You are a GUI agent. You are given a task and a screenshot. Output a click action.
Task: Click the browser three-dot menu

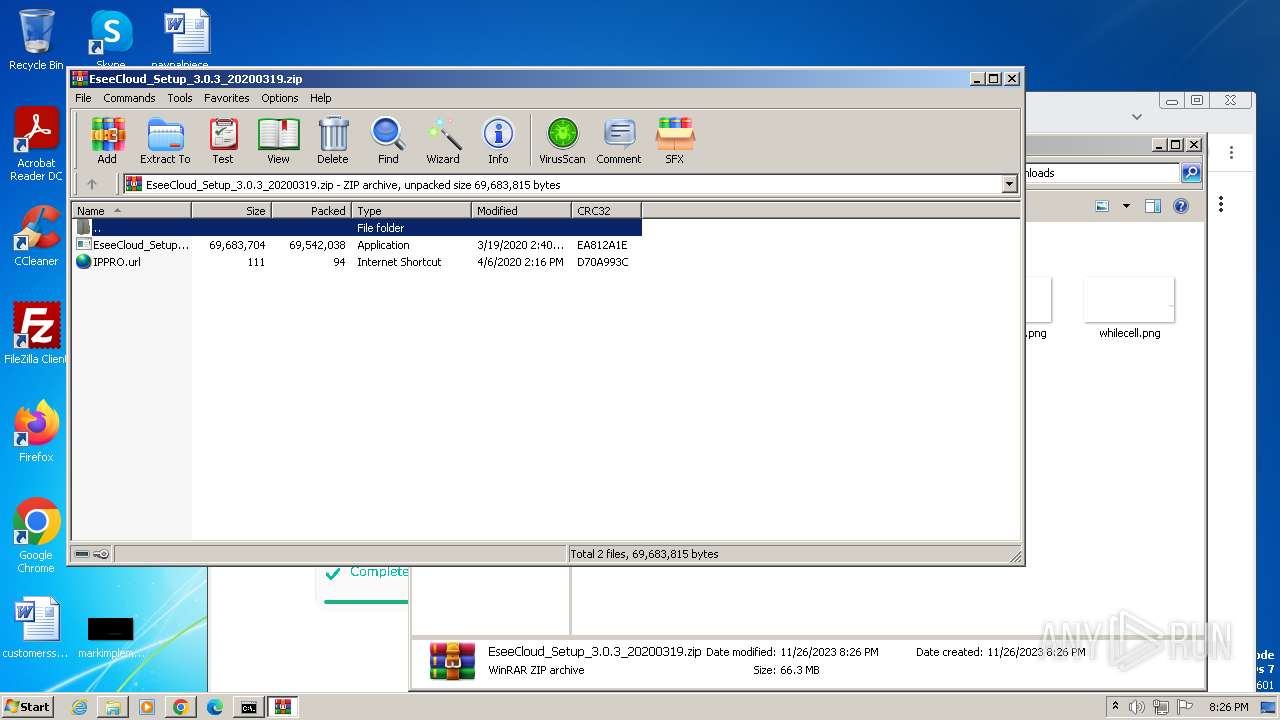point(1231,153)
